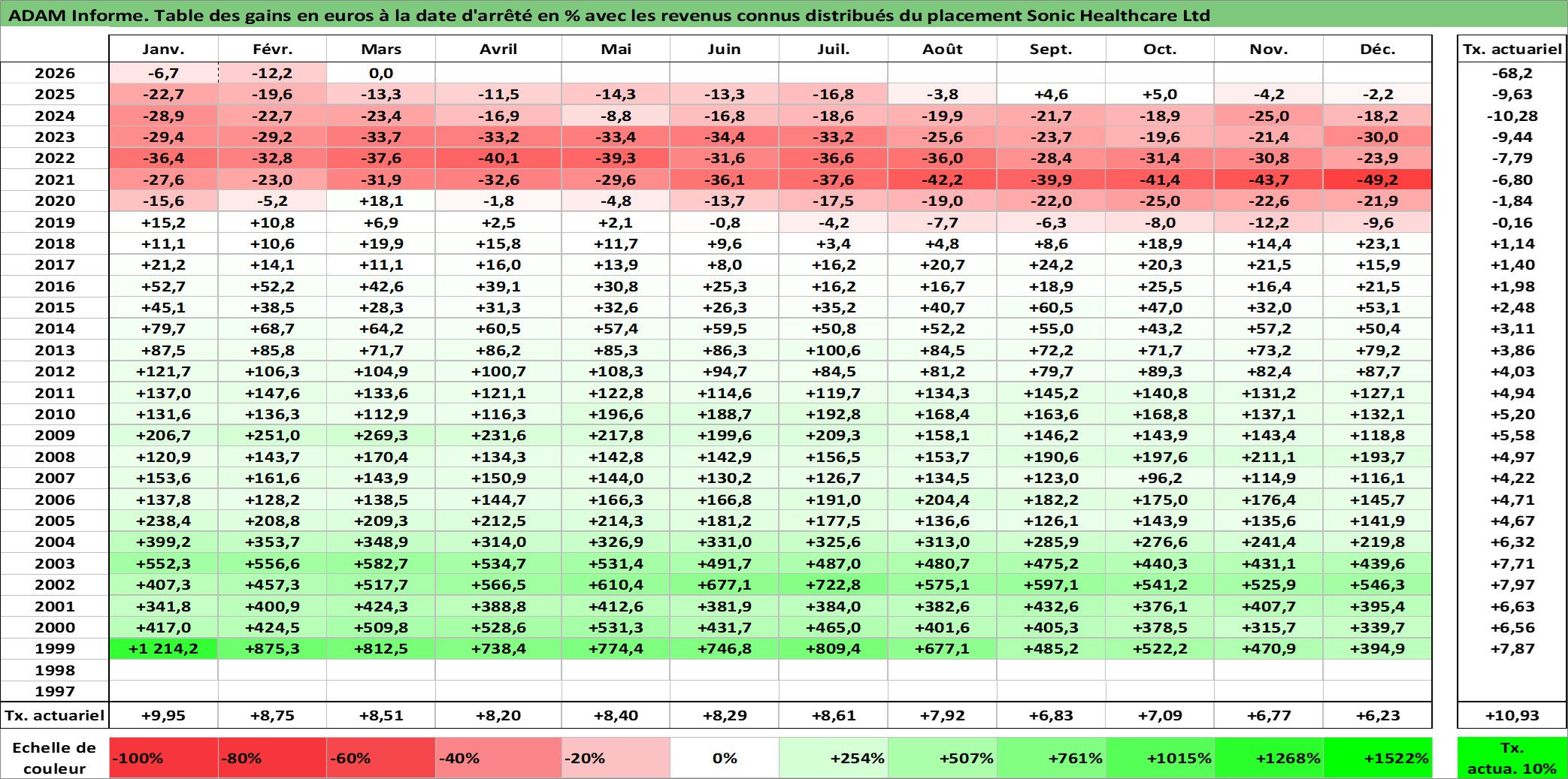Click the 0% color scale cell

tap(725, 758)
